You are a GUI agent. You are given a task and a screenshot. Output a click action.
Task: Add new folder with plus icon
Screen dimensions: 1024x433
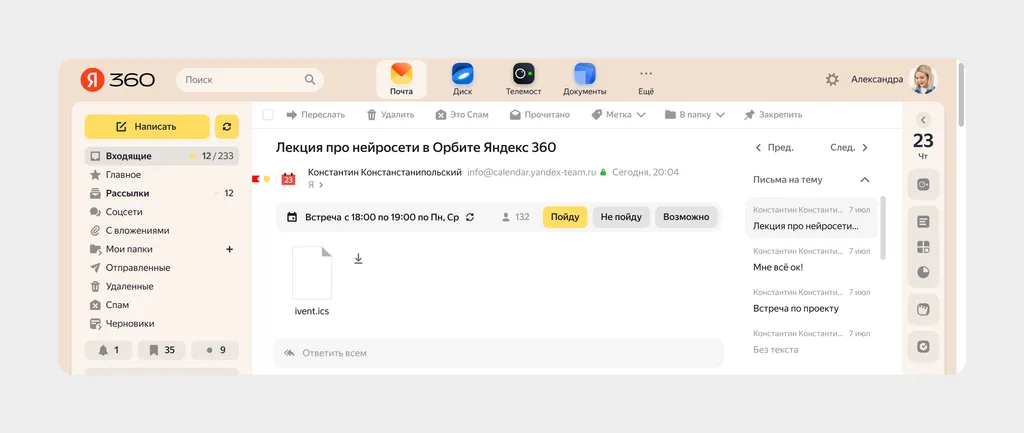[229, 249]
